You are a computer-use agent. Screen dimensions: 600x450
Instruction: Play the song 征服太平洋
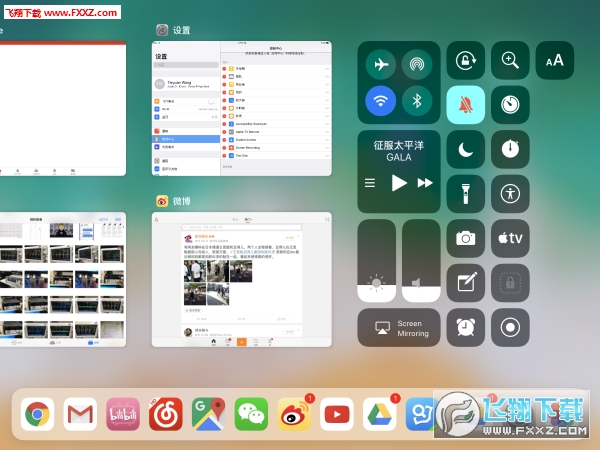click(399, 183)
